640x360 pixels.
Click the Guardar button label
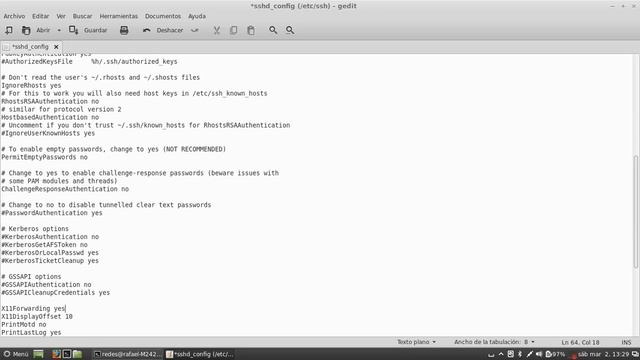pos(96,30)
